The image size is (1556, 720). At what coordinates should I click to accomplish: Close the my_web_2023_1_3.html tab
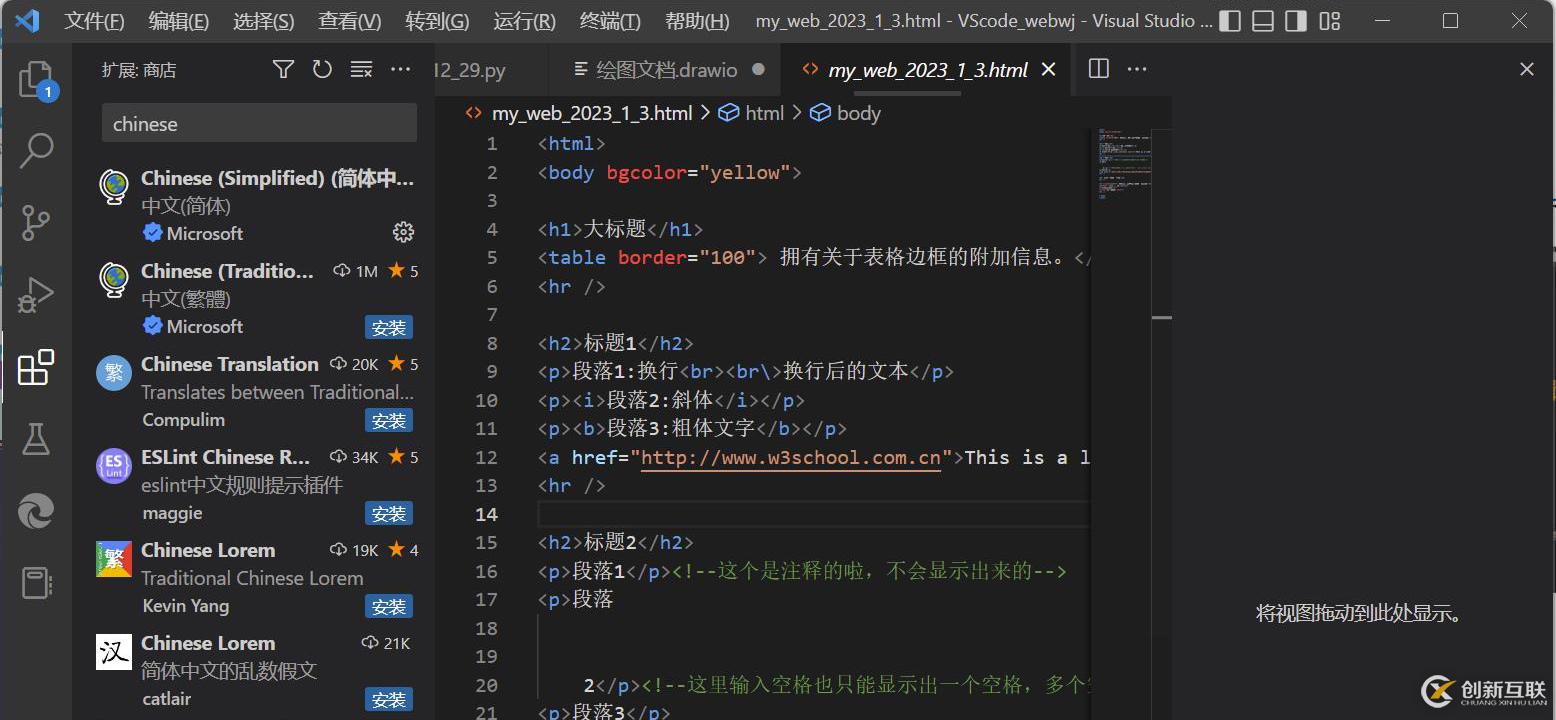click(x=1048, y=69)
